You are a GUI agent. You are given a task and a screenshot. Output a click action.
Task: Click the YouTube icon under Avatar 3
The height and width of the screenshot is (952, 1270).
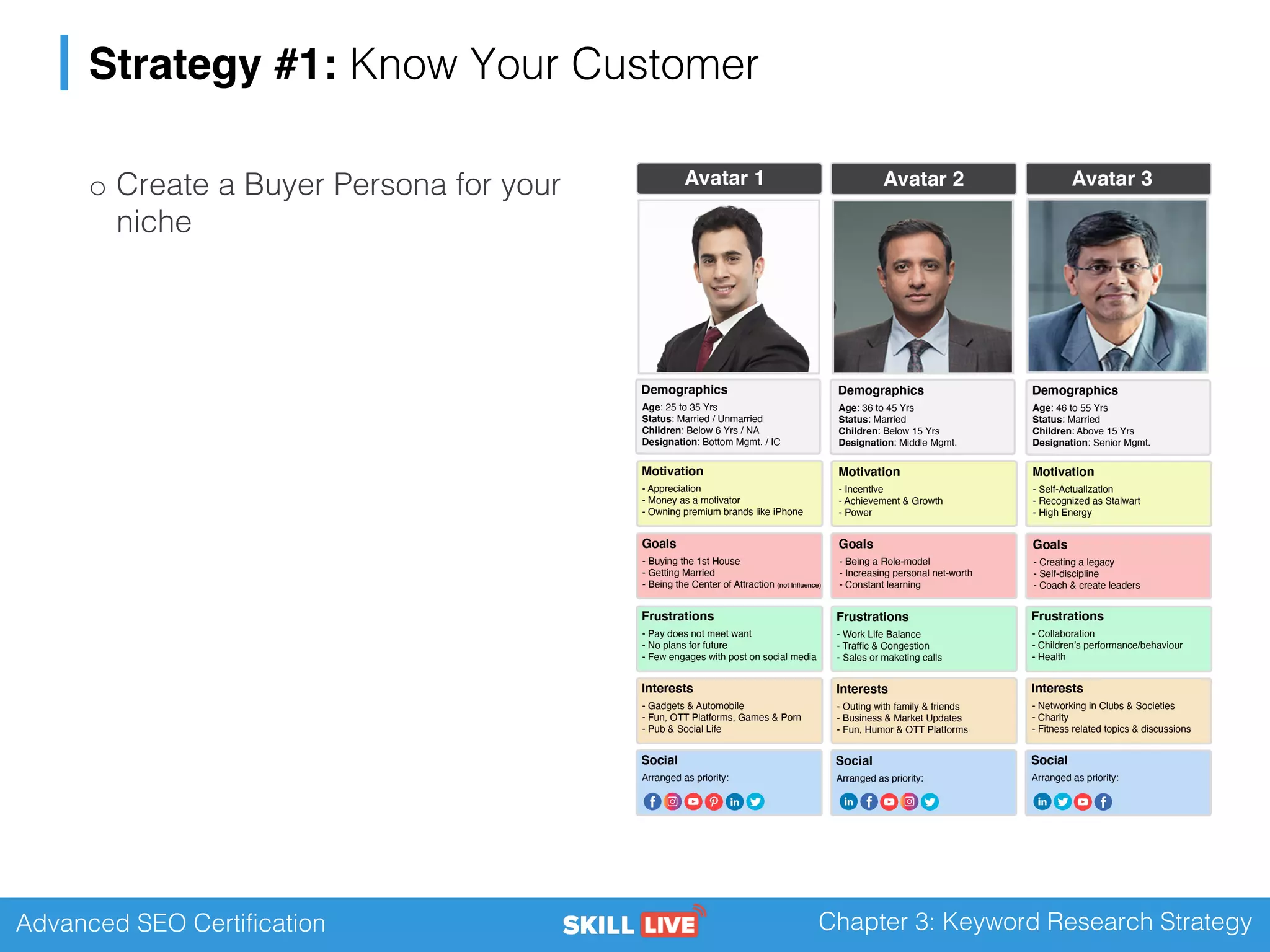point(1083,801)
